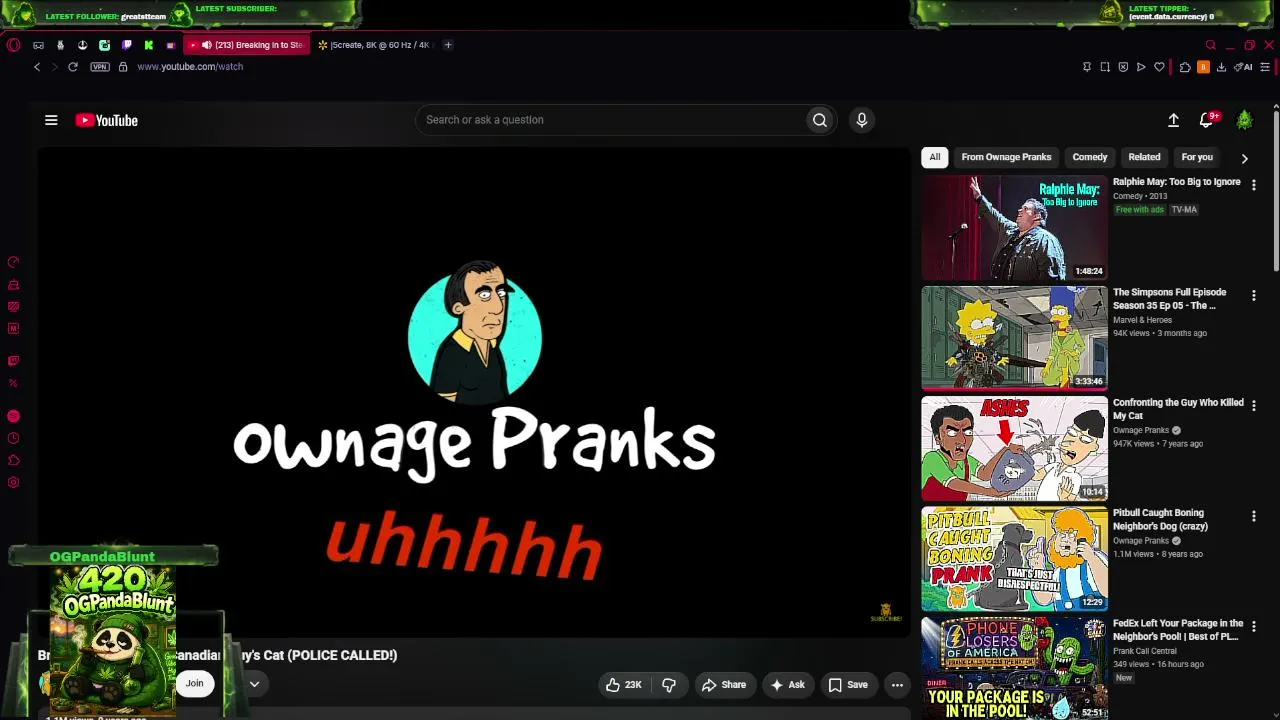Open browser downloads icon
1280x720 pixels.
1221,67
